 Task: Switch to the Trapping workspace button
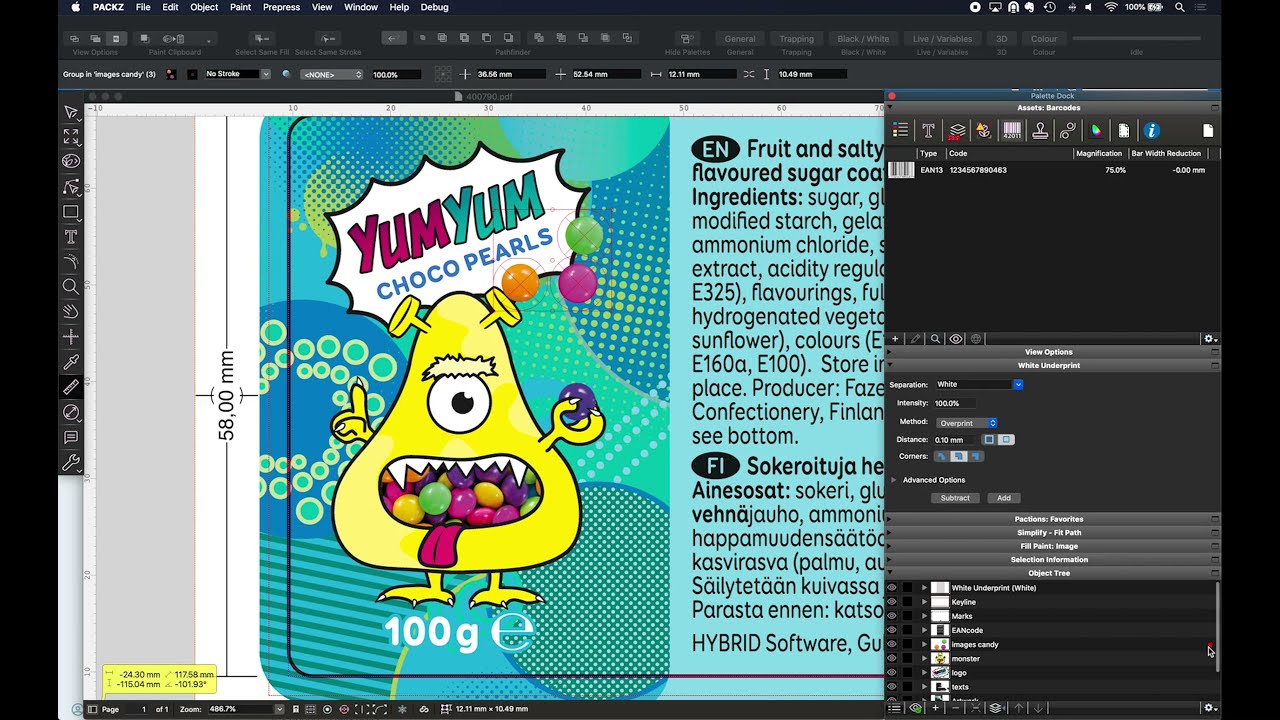click(x=797, y=39)
